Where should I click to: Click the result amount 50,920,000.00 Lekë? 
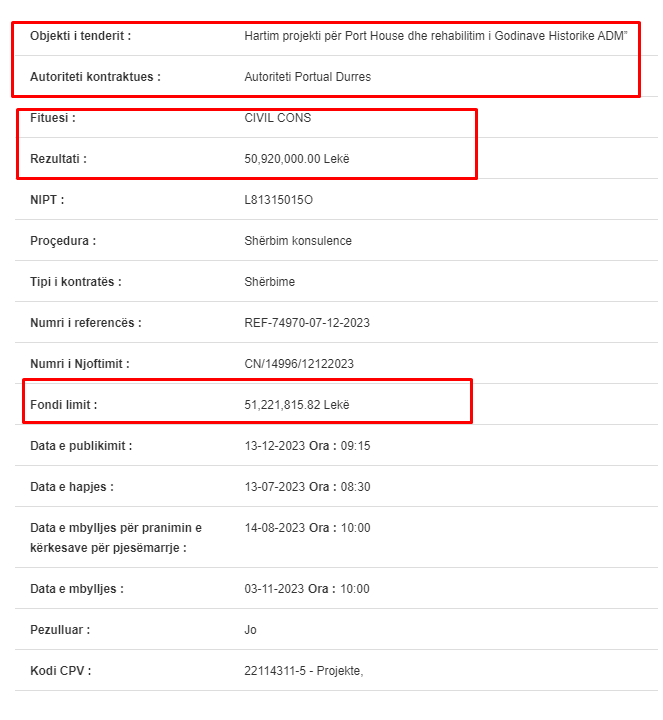tap(297, 159)
